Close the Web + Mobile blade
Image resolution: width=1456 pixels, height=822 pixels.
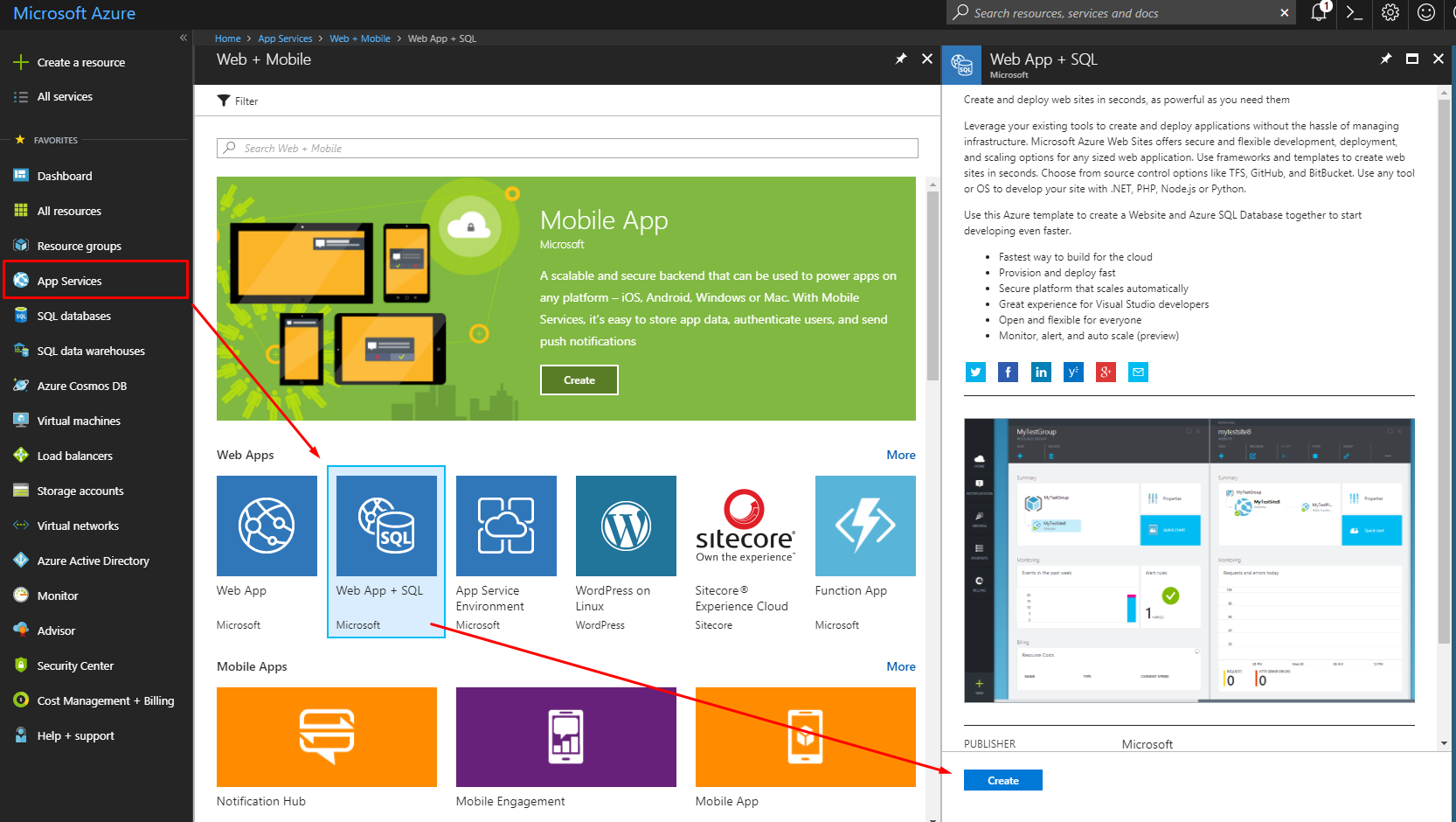tap(927, 59)
